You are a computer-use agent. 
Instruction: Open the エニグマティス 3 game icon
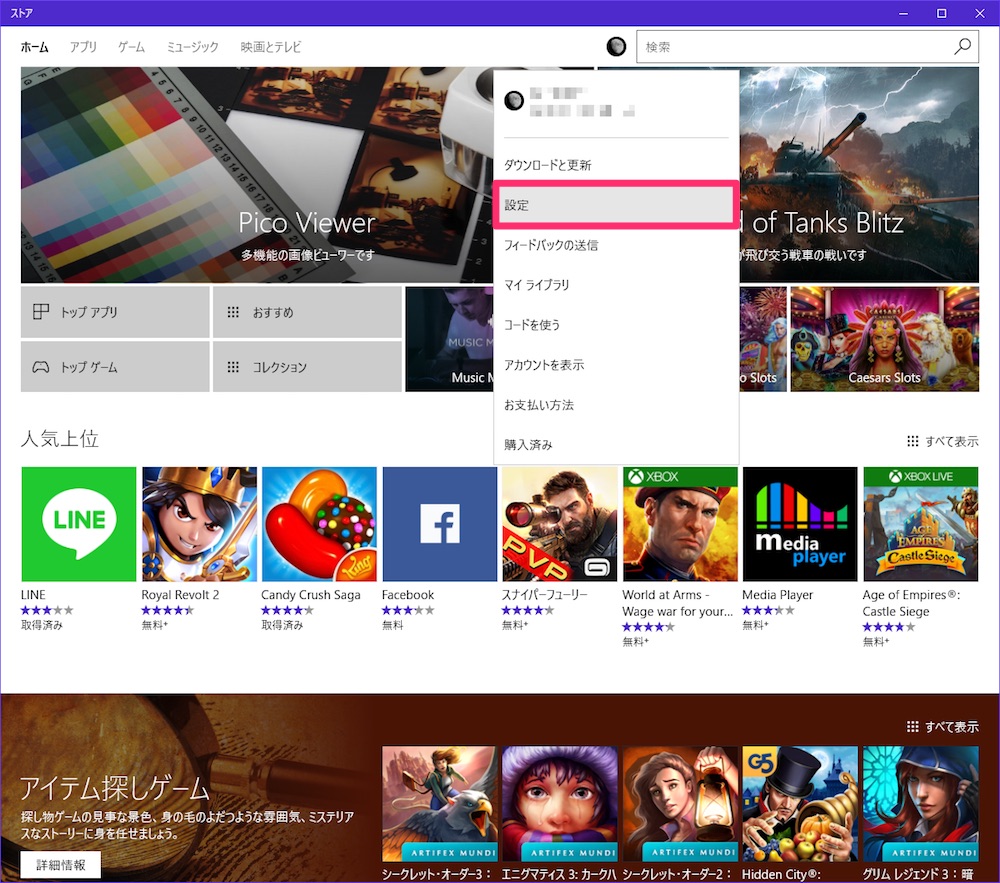pyautogui.click(x=559, y=804)
